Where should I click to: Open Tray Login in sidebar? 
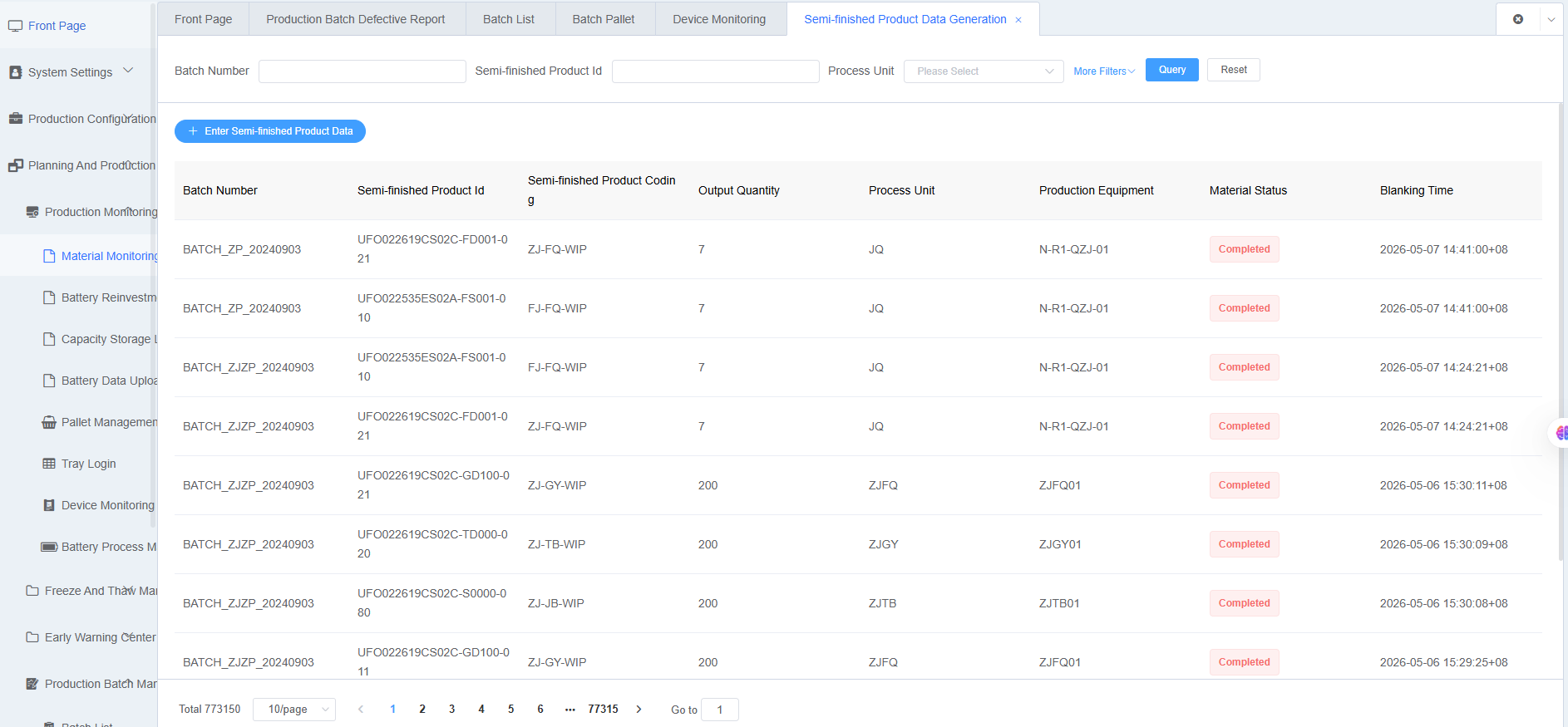[88, 464]
